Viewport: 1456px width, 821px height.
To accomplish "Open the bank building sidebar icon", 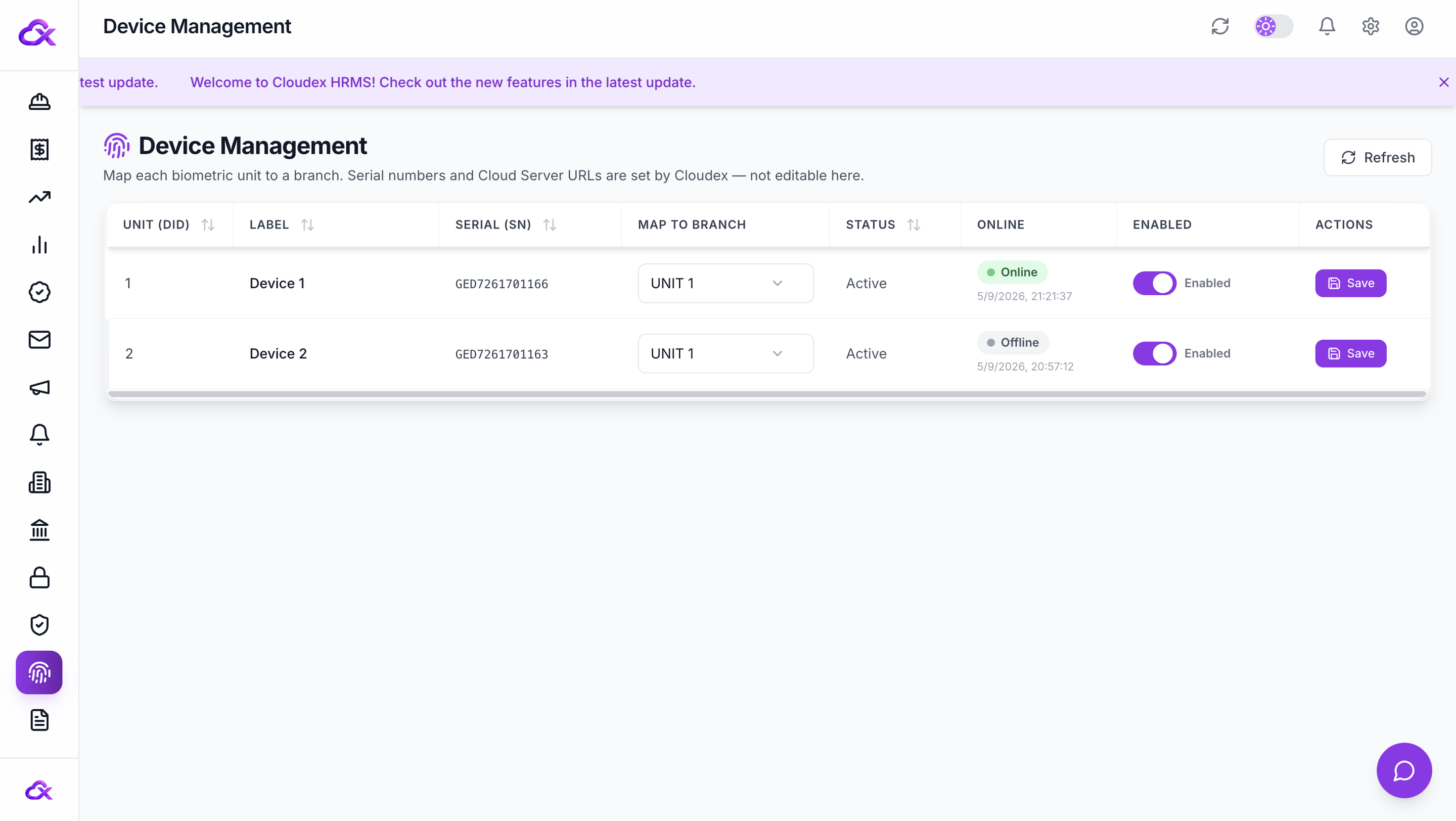I will pos(39,530).
